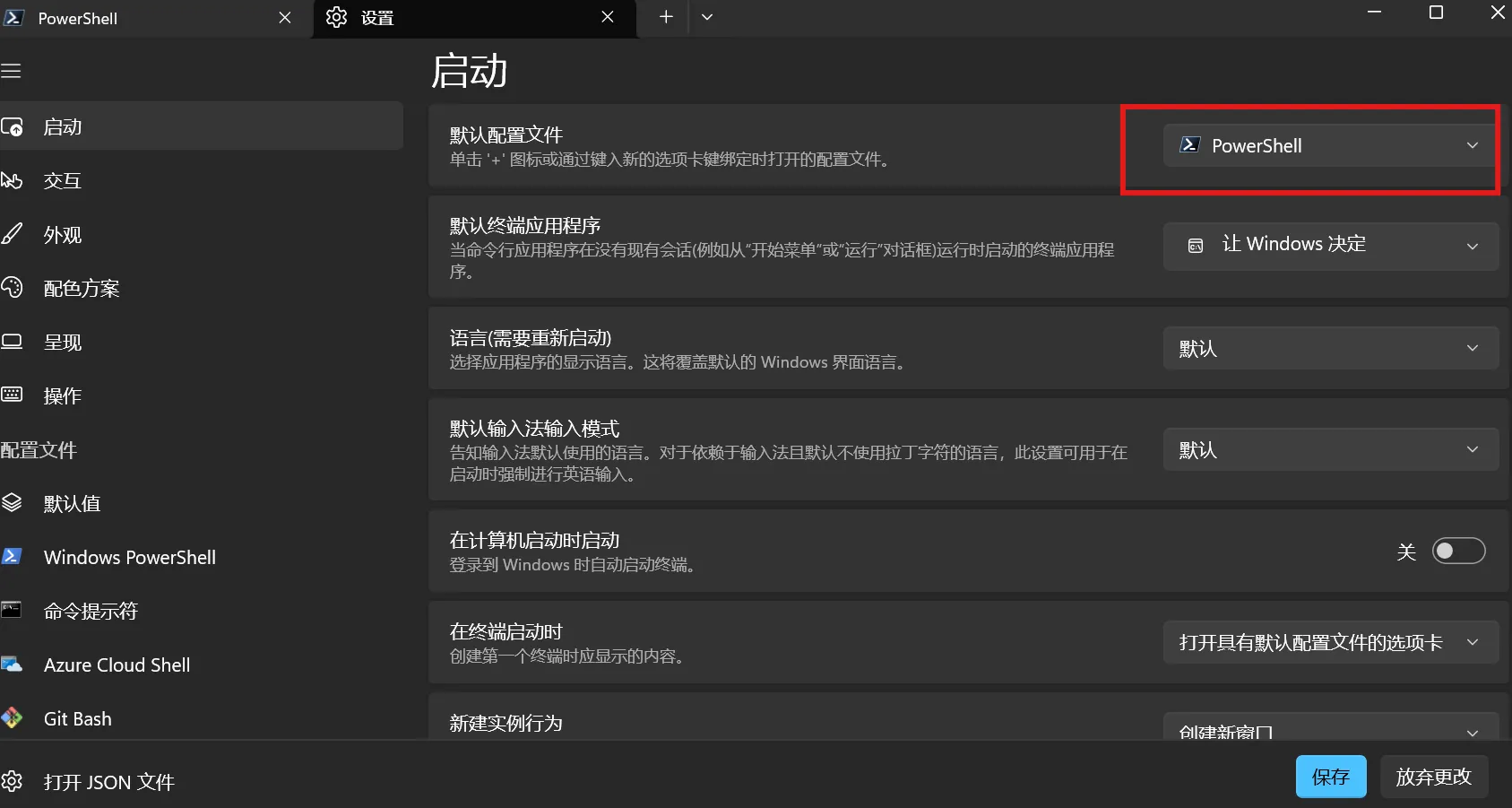Open the 打开 JSON 文件 settings file
The height and width of the screenshot is (808, 1512).
(x=108, y=782)
